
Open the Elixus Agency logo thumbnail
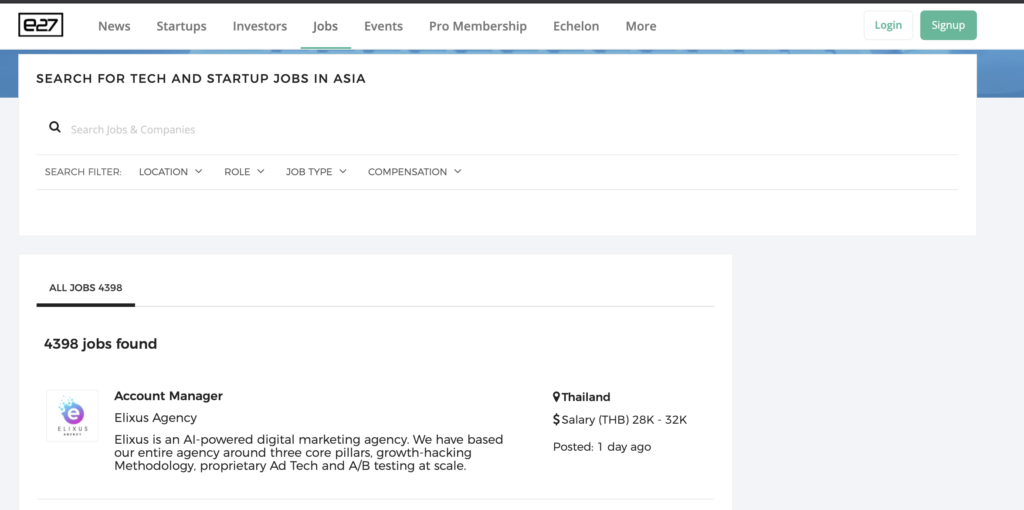pos(72,416)
